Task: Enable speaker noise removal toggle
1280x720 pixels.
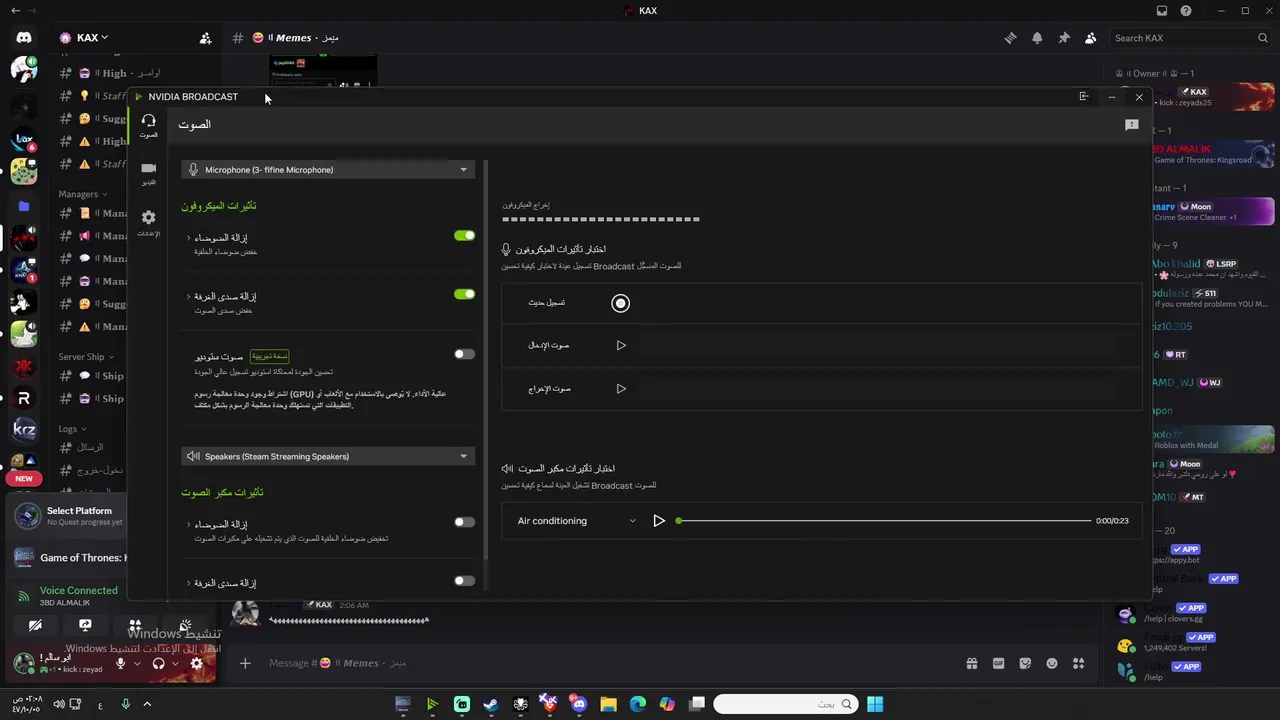Action: (464, 522)
